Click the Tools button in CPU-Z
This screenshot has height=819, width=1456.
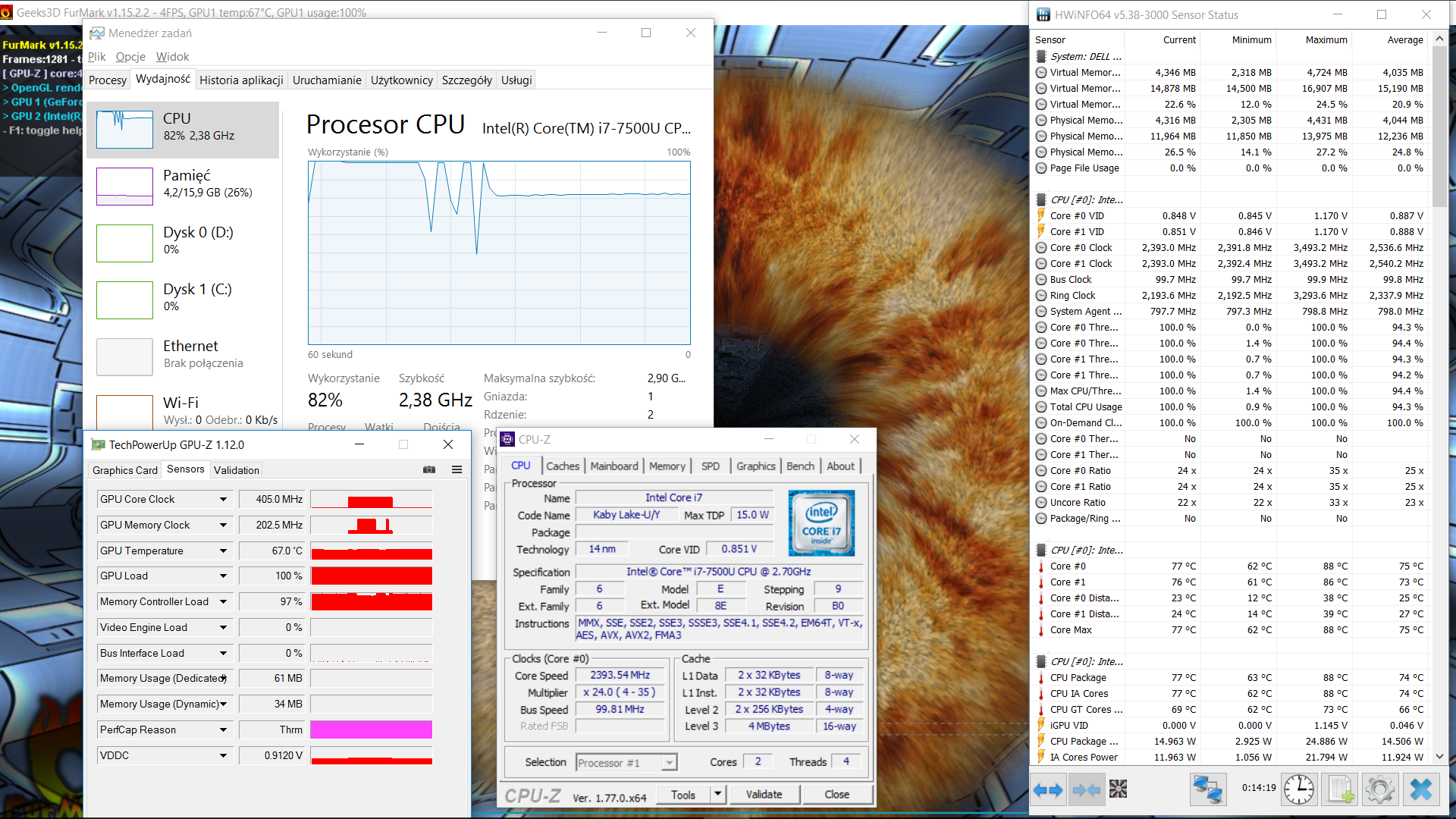(683, 795)
